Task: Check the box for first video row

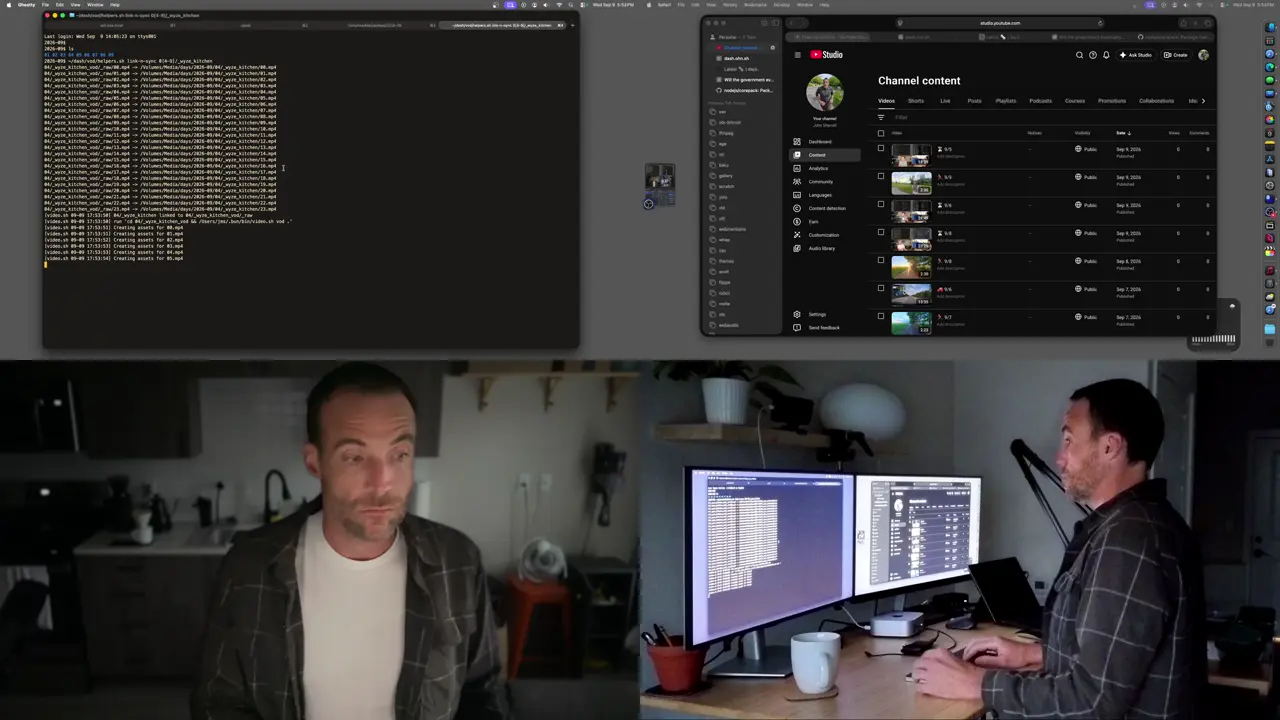Action: pos(881,149)
